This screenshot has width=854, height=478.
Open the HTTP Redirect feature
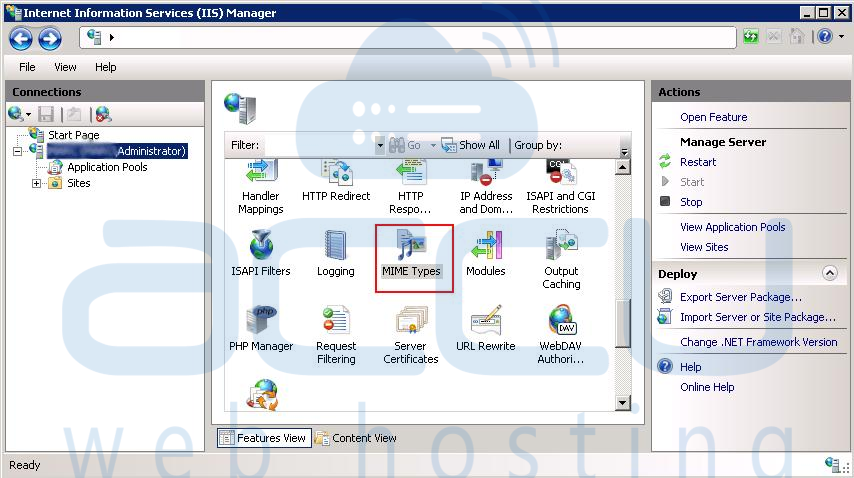click(336, 181)
